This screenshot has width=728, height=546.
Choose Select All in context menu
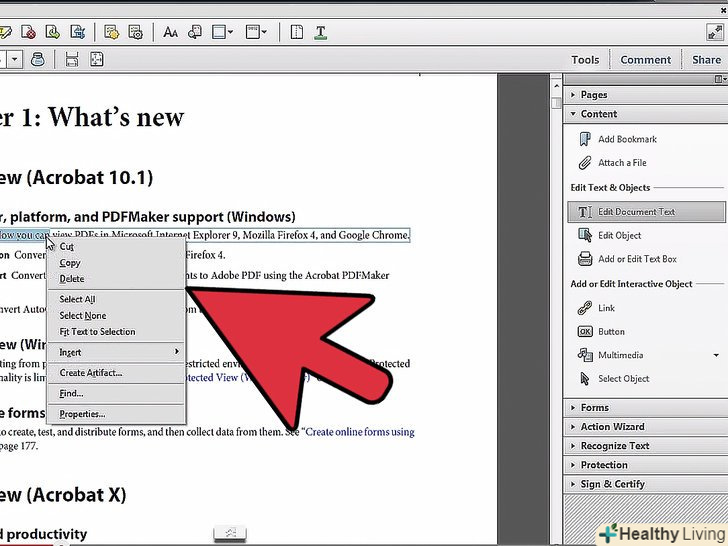click(116, 299)
